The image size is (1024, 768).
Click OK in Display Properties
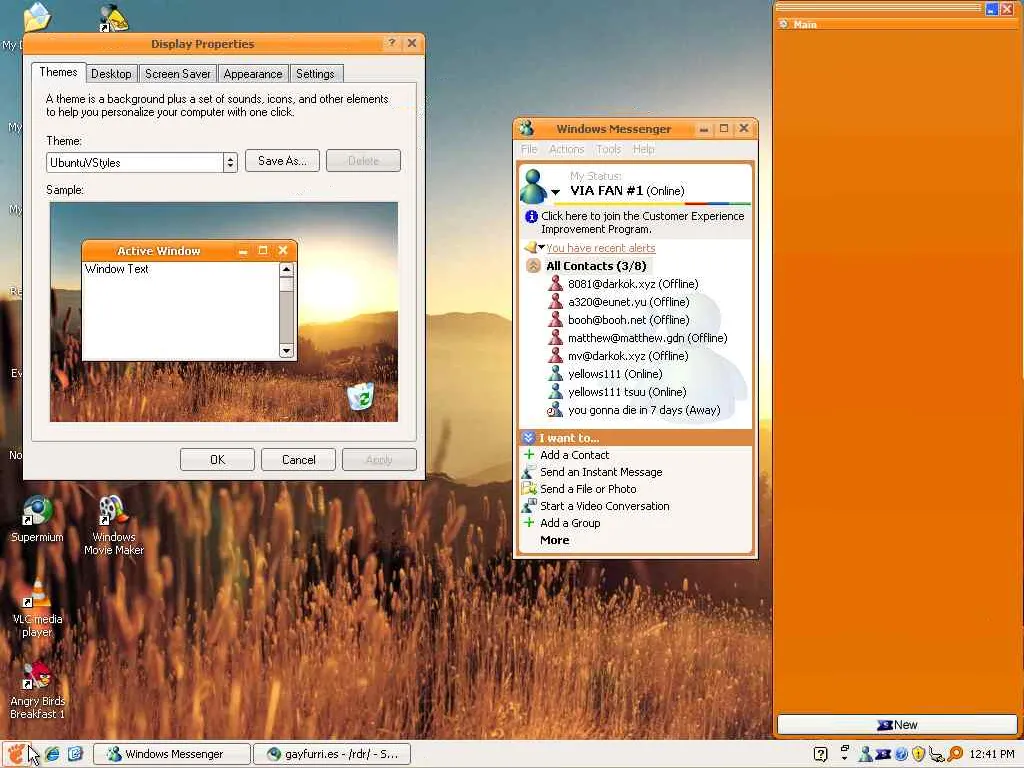(217, 460)
